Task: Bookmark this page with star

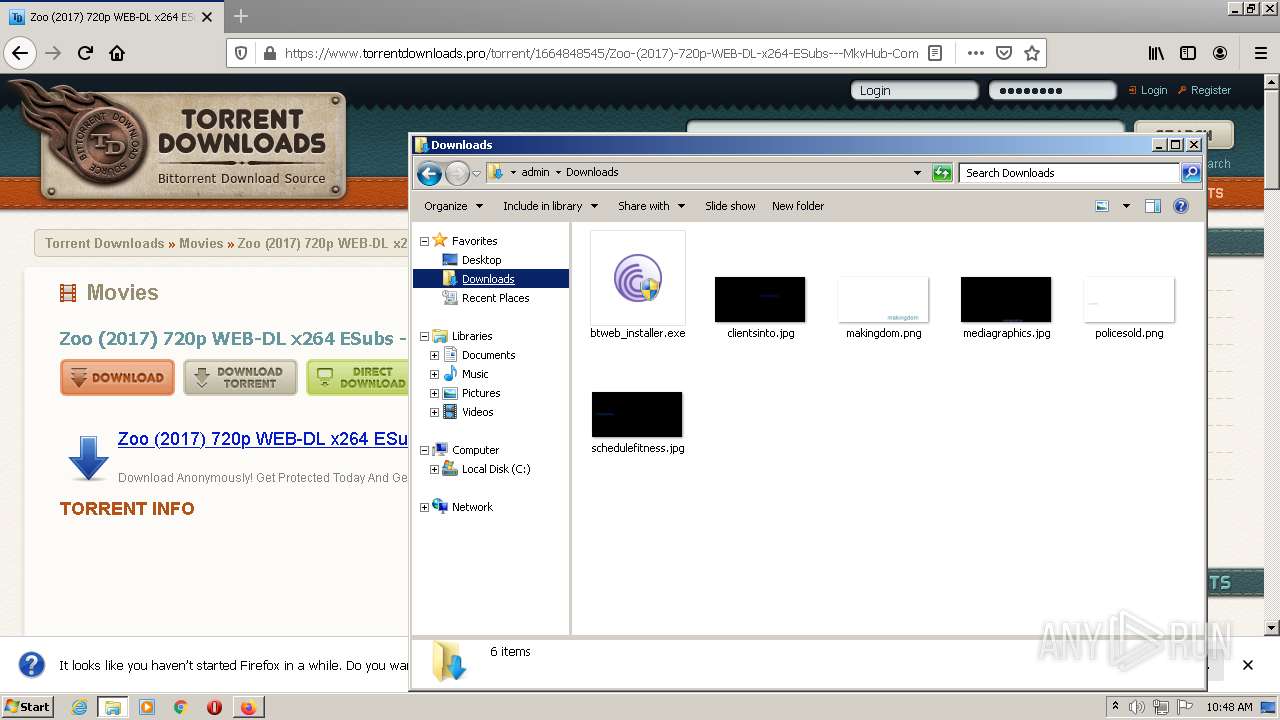Action: point(1032,53)
